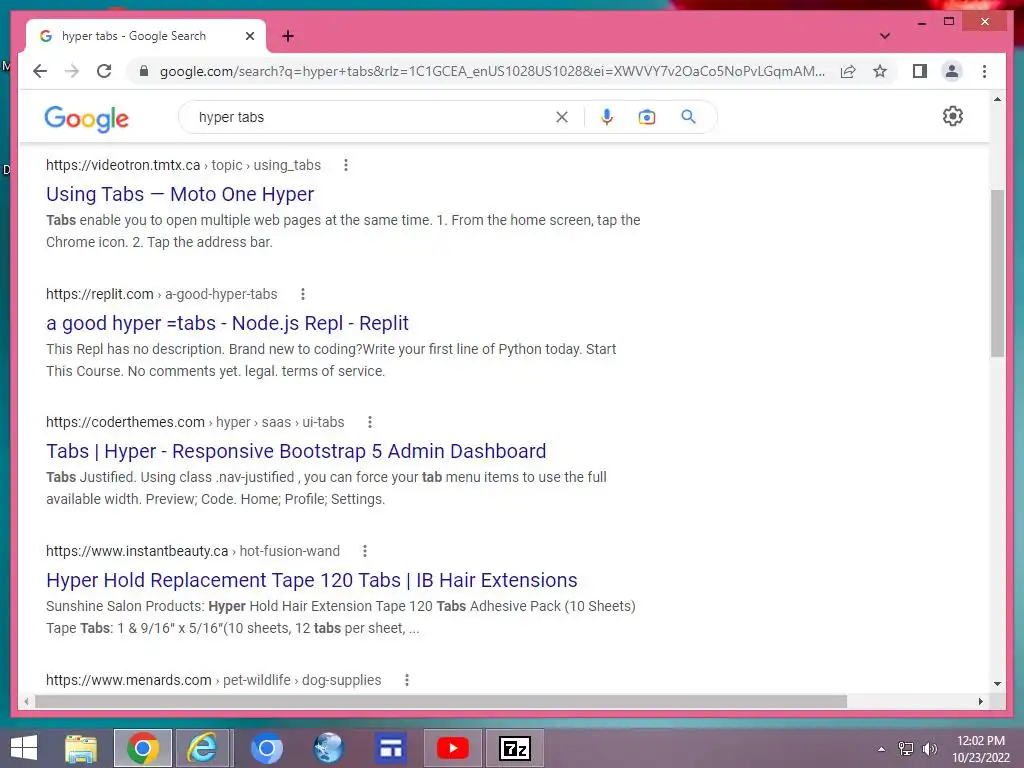
Task: Click the This Repl has no description snippet
Action: [x=331, y=360]
